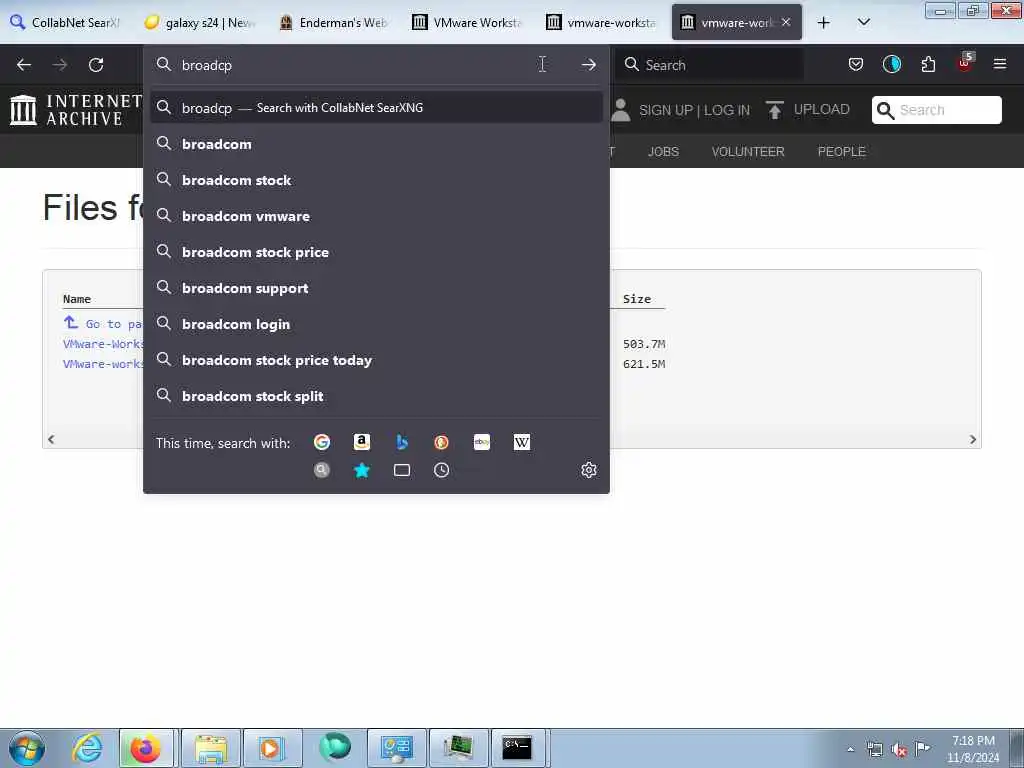
Task: Switch to galaxy s24 tab
Action: [x=200, y=22]
